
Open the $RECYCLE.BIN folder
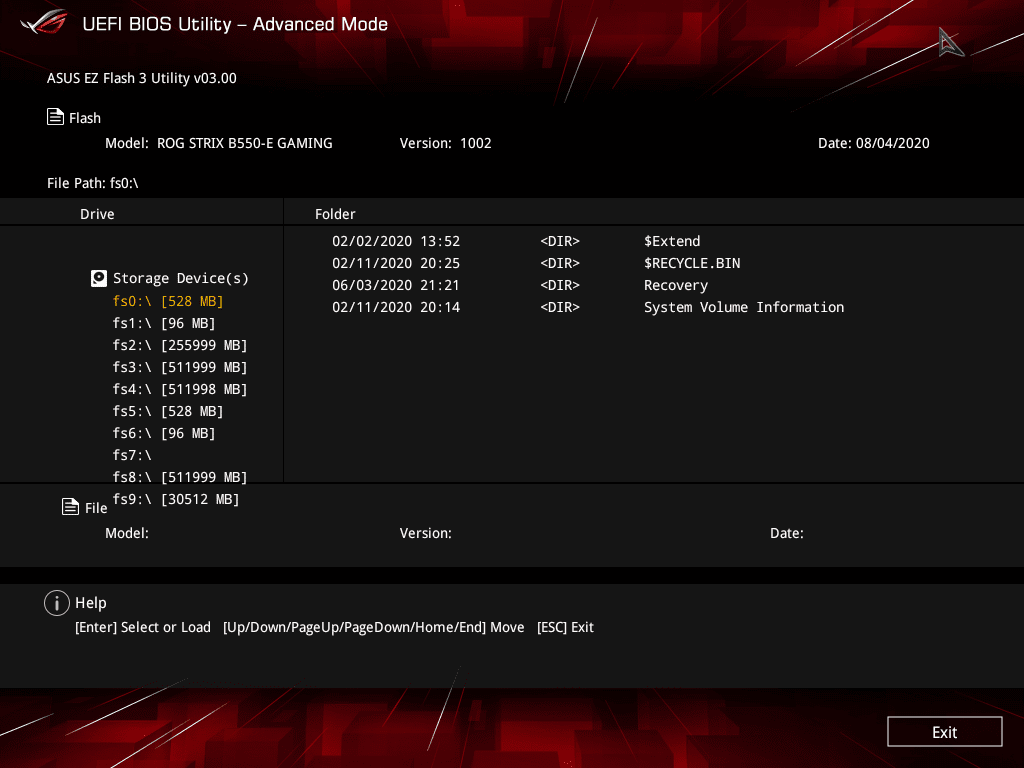[692, 263]
